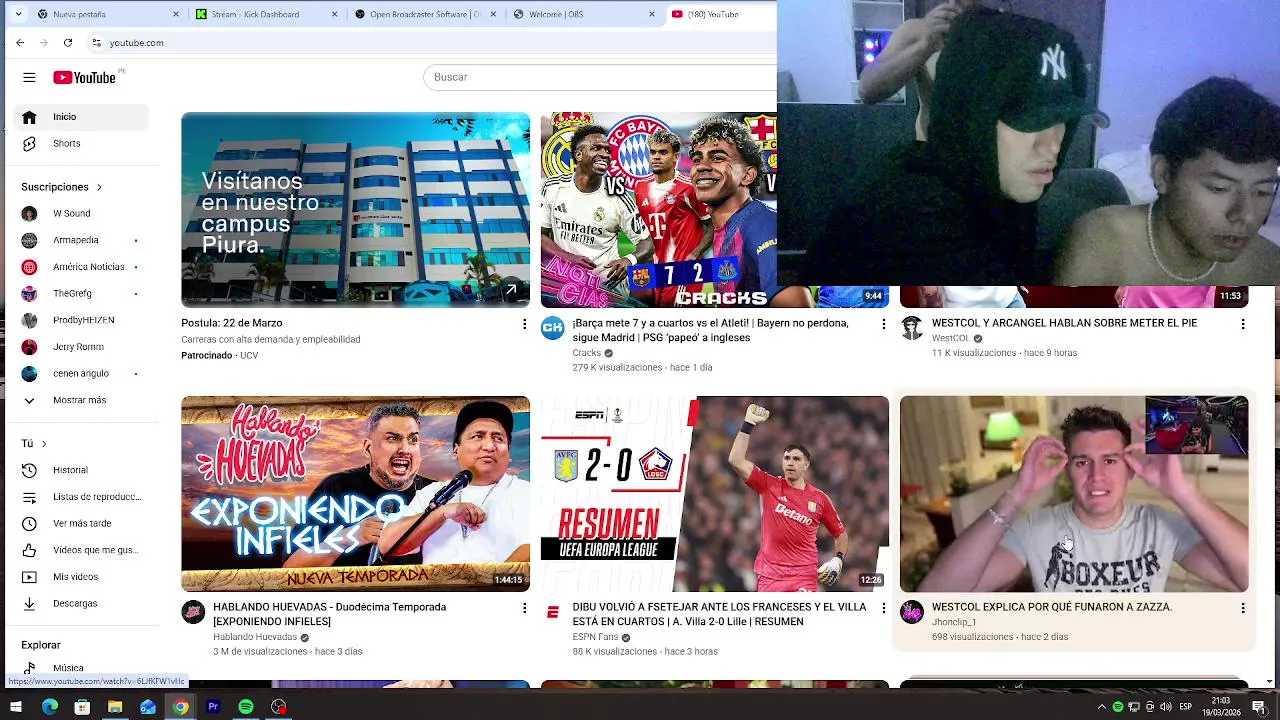Open ESPN Fans channel avatar

coord(552,612)
